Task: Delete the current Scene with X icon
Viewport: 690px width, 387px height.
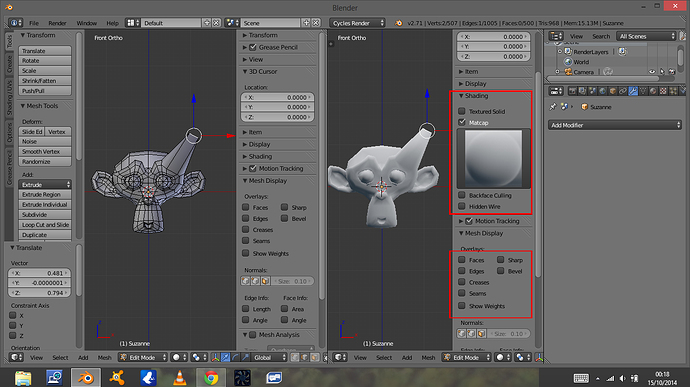Action: (316, 22)
